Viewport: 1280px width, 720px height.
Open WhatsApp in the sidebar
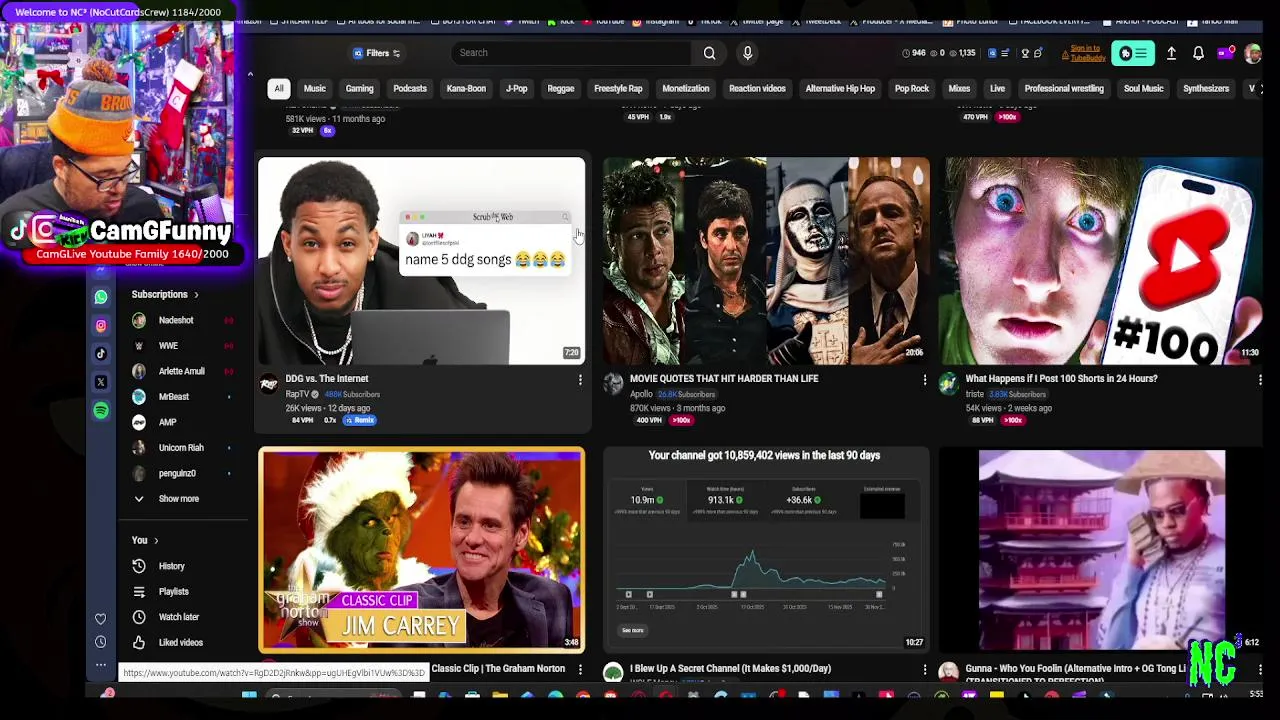pyautogui.click(x=101, y=297)
